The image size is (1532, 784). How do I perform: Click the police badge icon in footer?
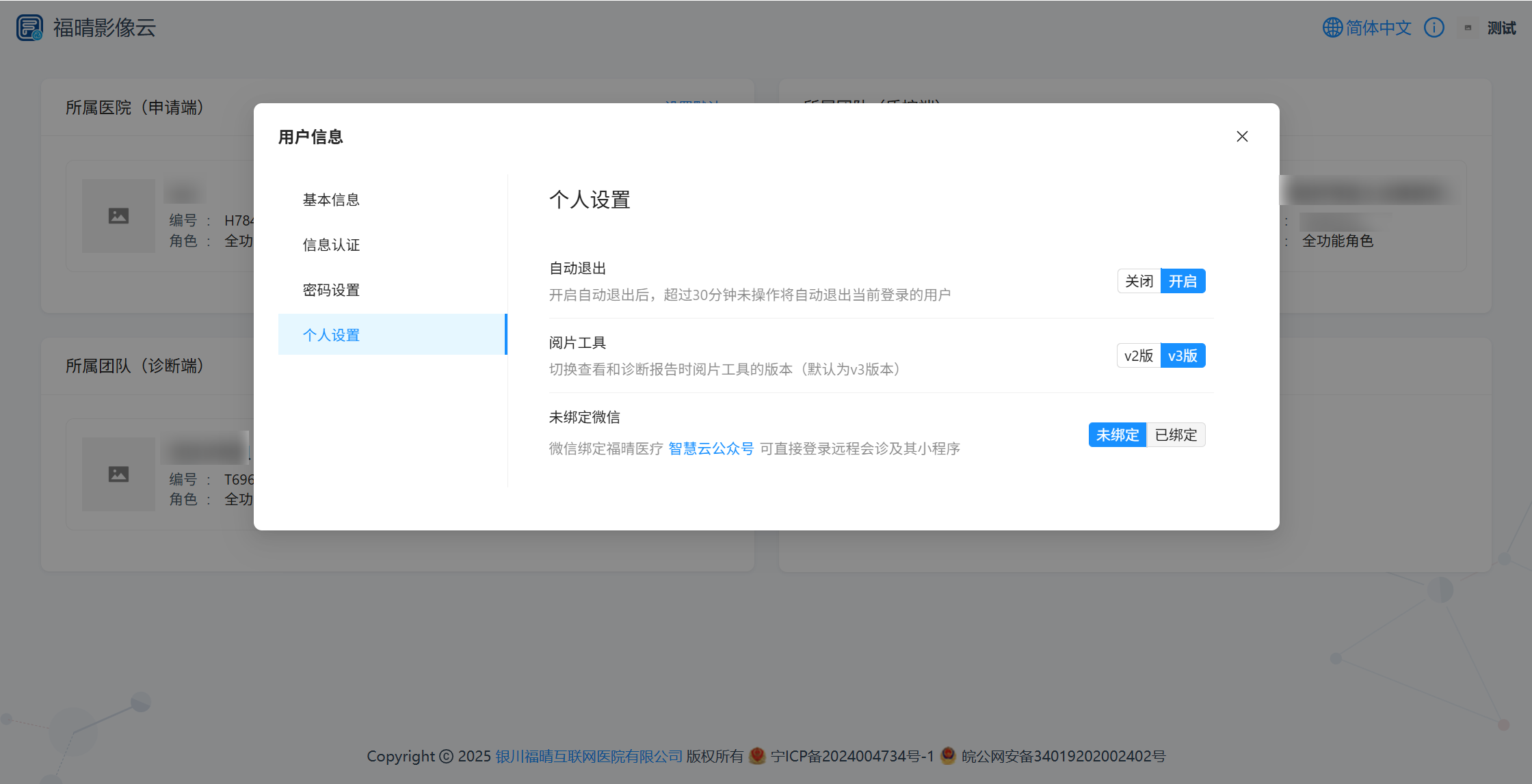[x=948, y=755]
